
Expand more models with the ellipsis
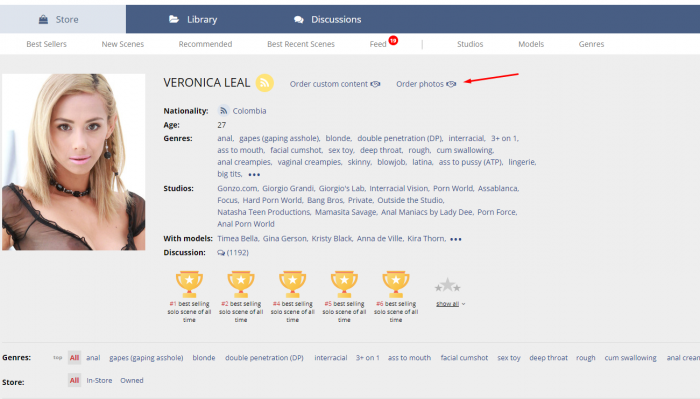[456, 239]
